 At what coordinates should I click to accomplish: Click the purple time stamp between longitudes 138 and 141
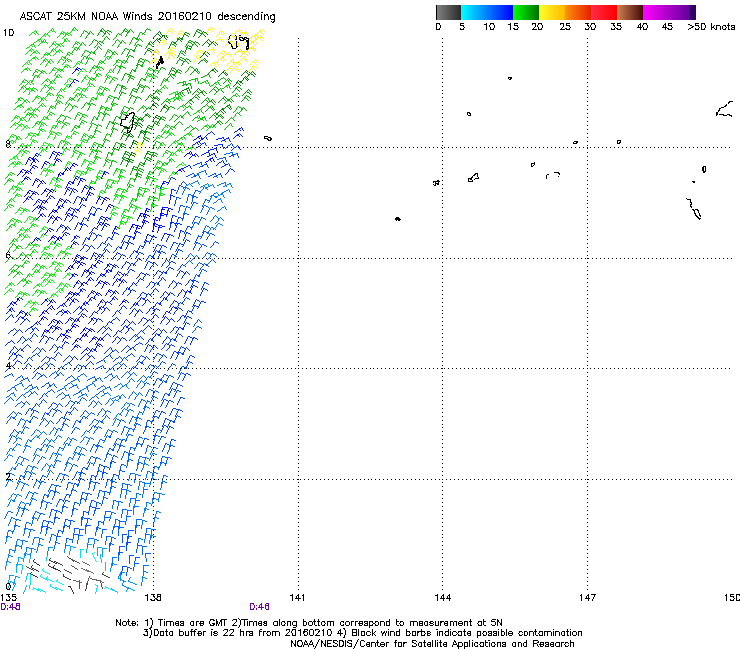(259, 607)
